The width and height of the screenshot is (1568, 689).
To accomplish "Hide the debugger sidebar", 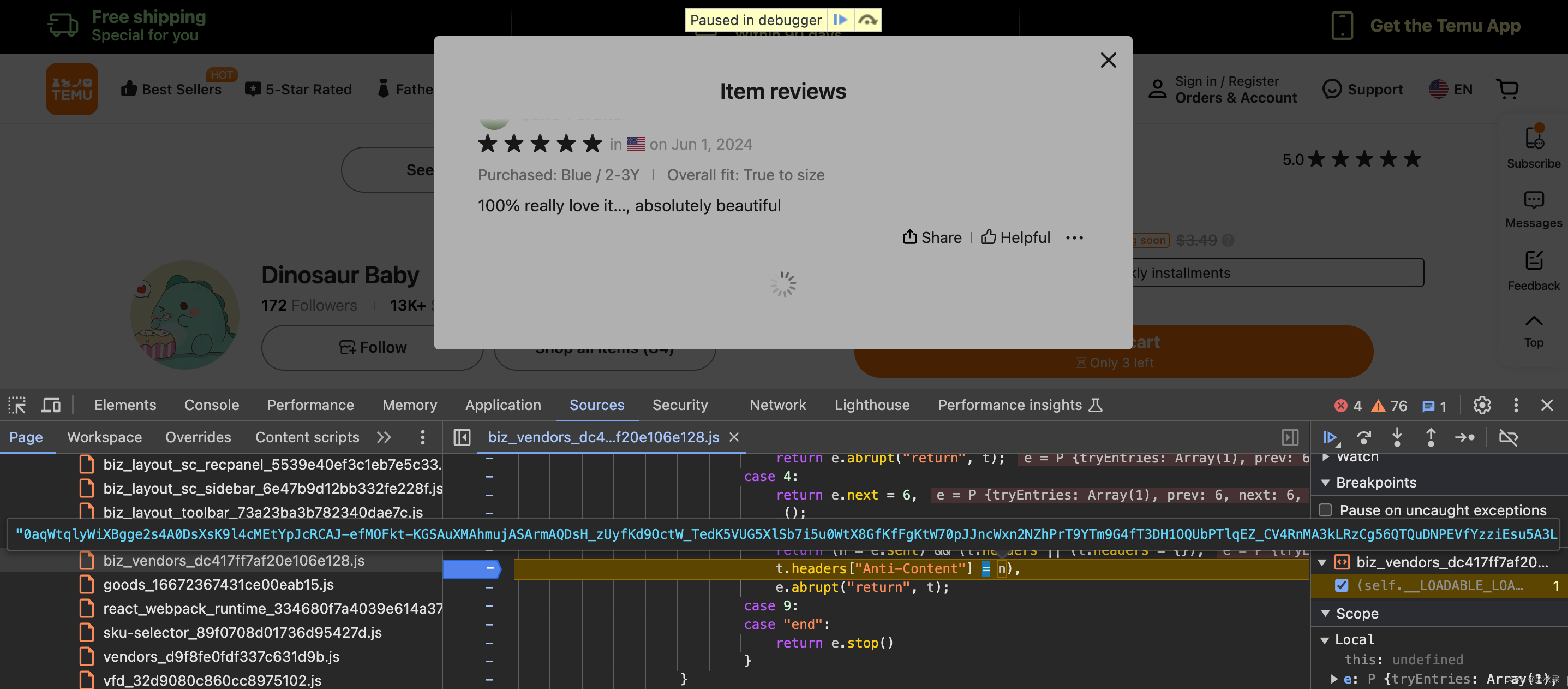I will click(x=1290, y=437).
